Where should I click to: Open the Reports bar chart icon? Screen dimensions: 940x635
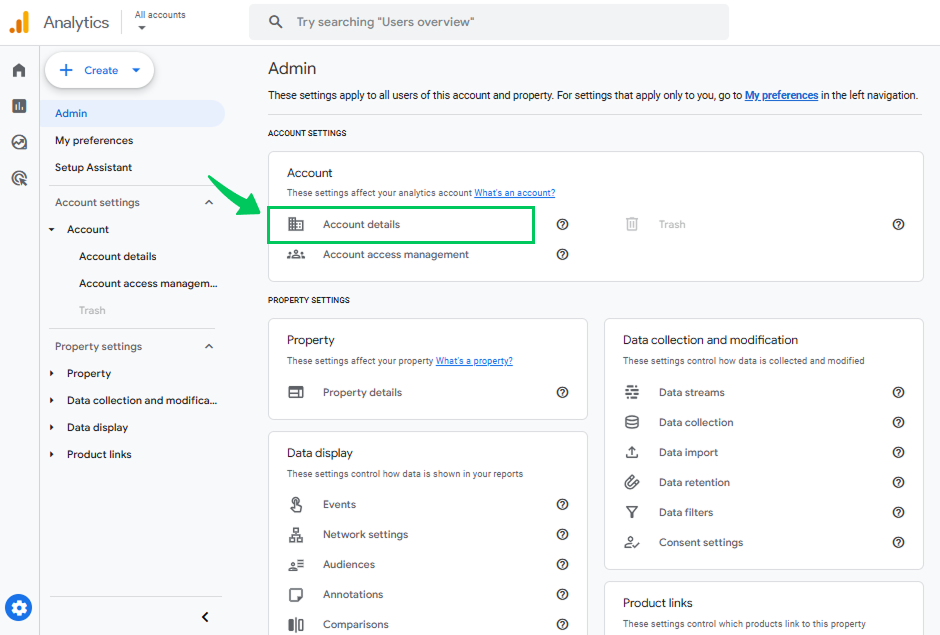(19, 106)
